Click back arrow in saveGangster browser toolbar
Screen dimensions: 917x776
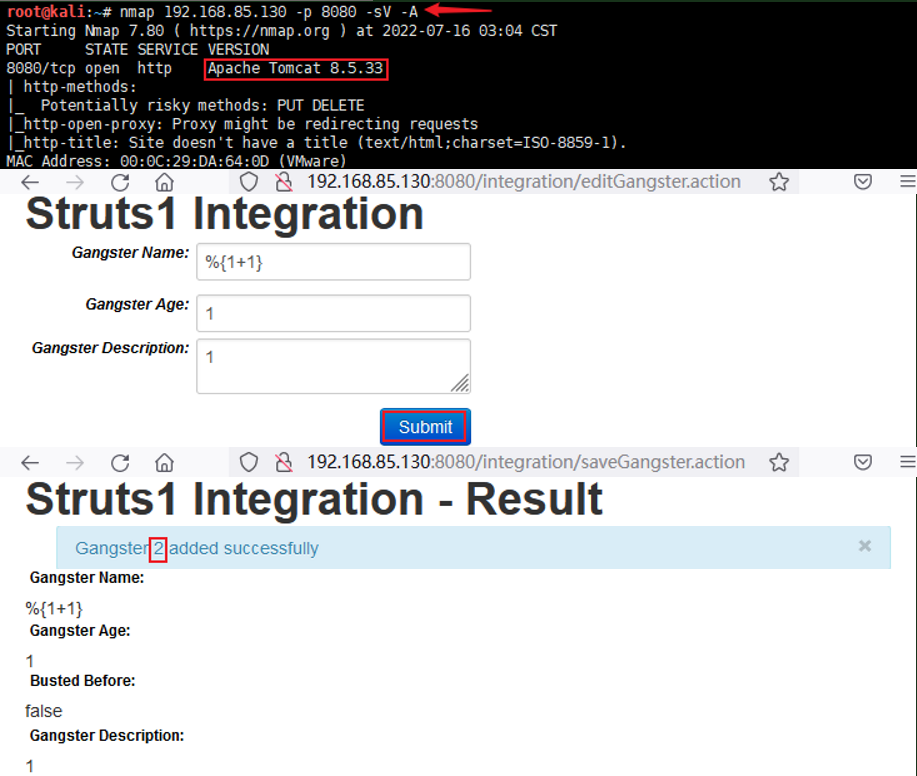[30, 463]
